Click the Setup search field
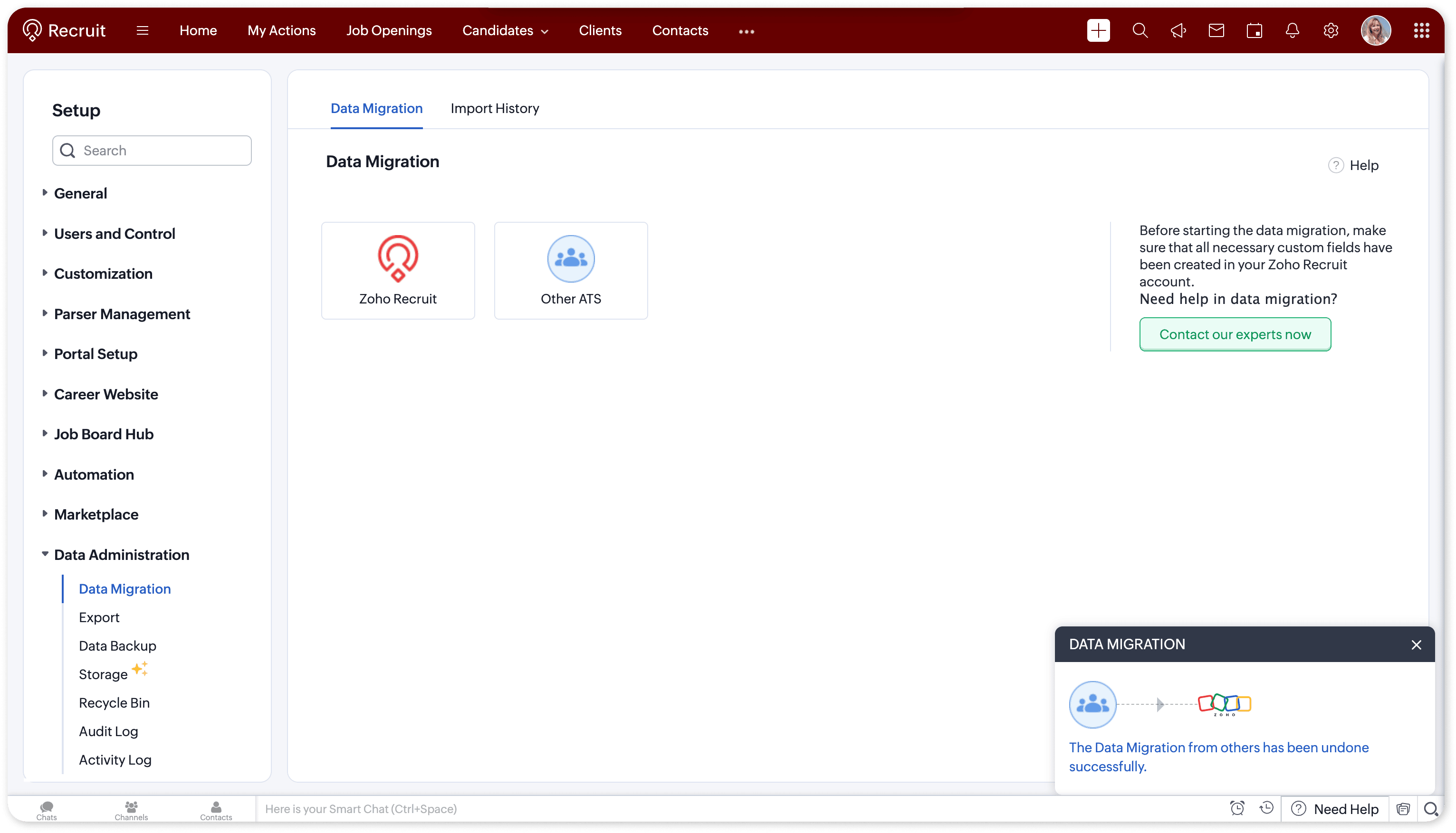 point(152,151)
